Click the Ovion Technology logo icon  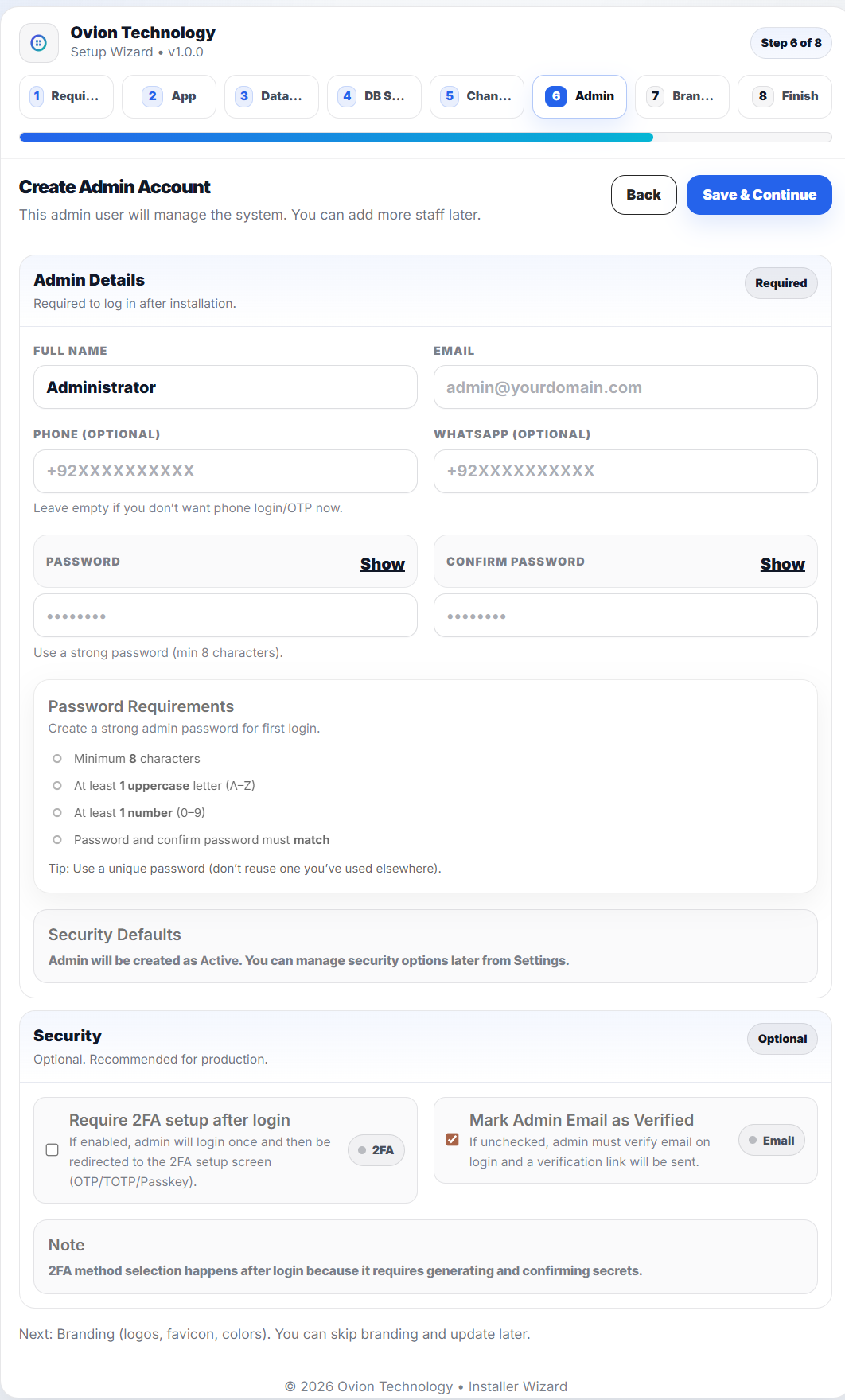(x=38, y=43)
